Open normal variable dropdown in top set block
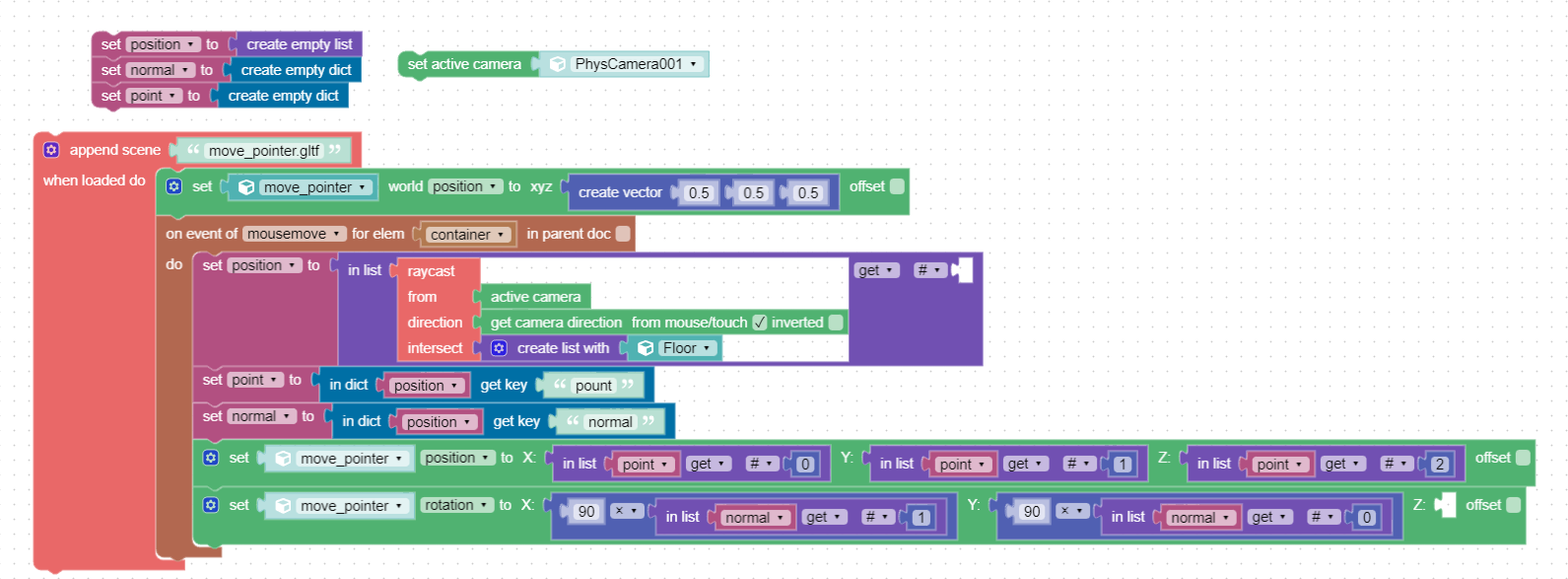The image size is (1568, 579). tap(160, 70)
